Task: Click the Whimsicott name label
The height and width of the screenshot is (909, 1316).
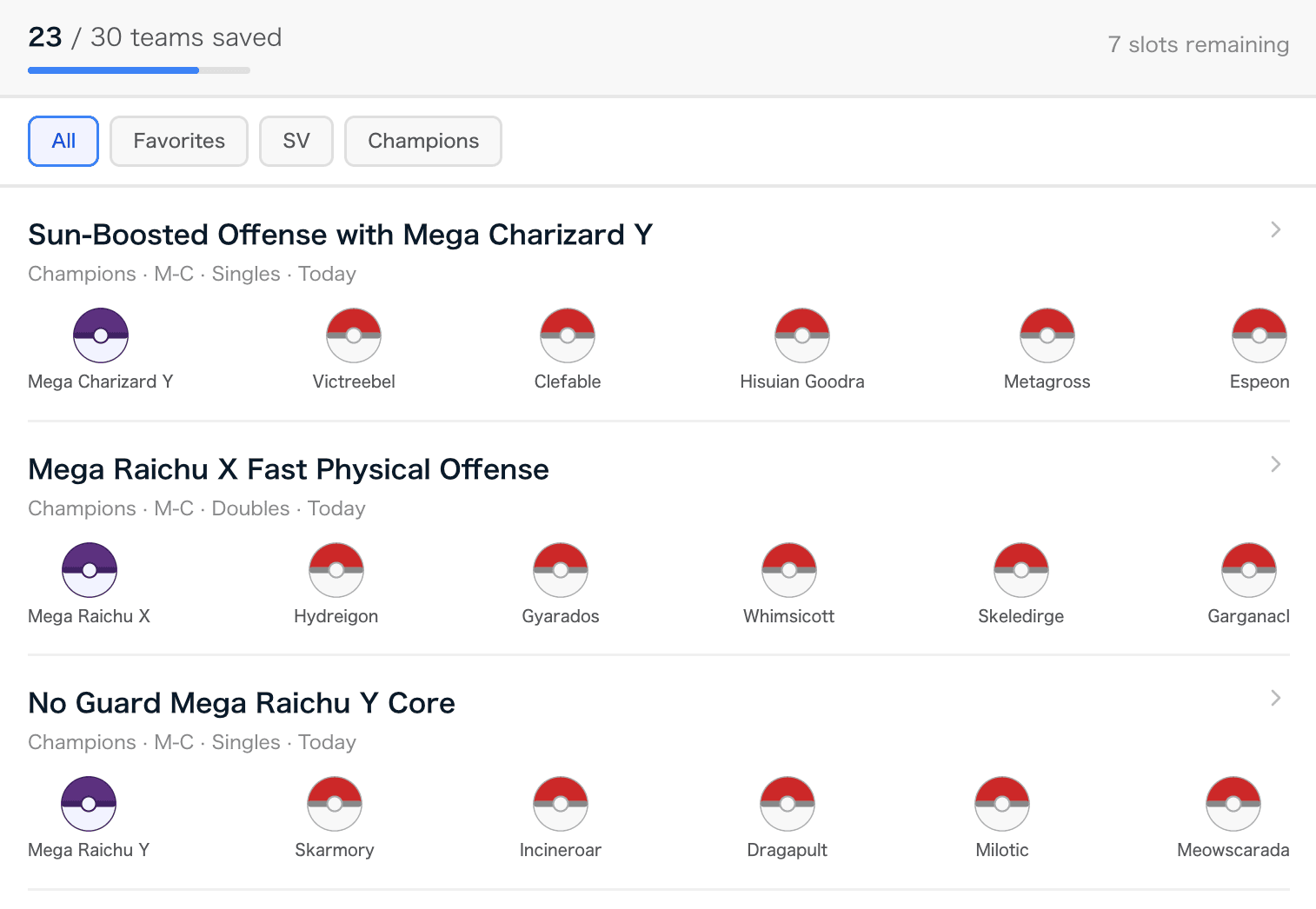Action: tap(789, 616)
